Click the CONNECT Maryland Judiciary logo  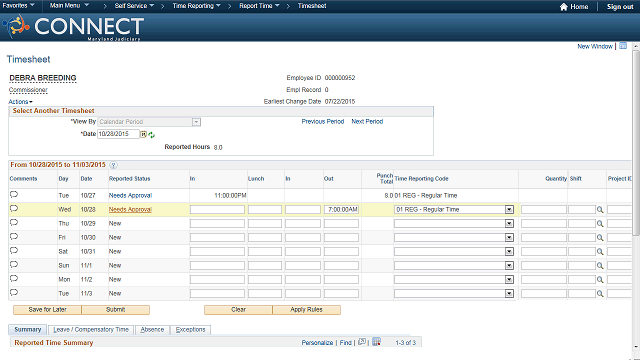pyautogui.click(x=73, y=27)
